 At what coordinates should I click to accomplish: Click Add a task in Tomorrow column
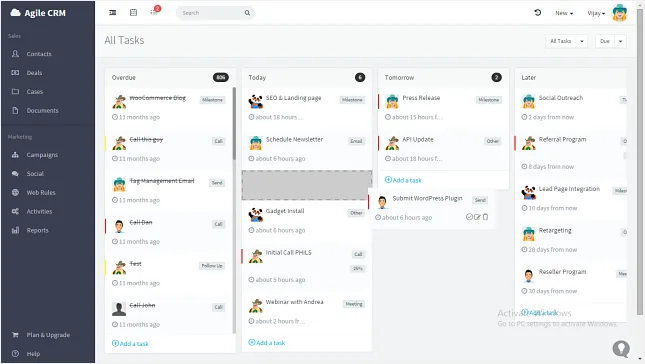tap(403, 180)
